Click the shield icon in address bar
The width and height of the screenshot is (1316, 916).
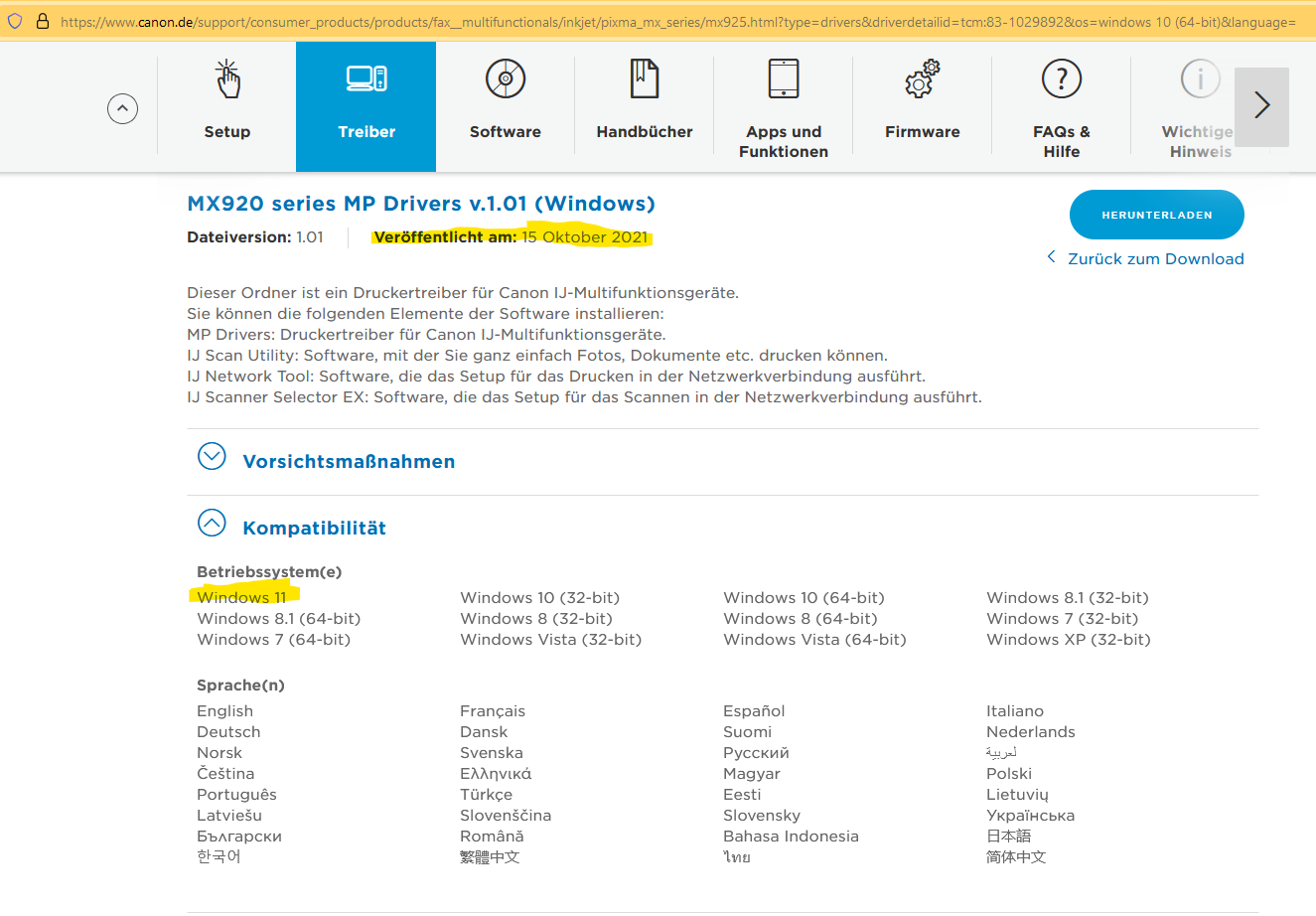point(15,21)
